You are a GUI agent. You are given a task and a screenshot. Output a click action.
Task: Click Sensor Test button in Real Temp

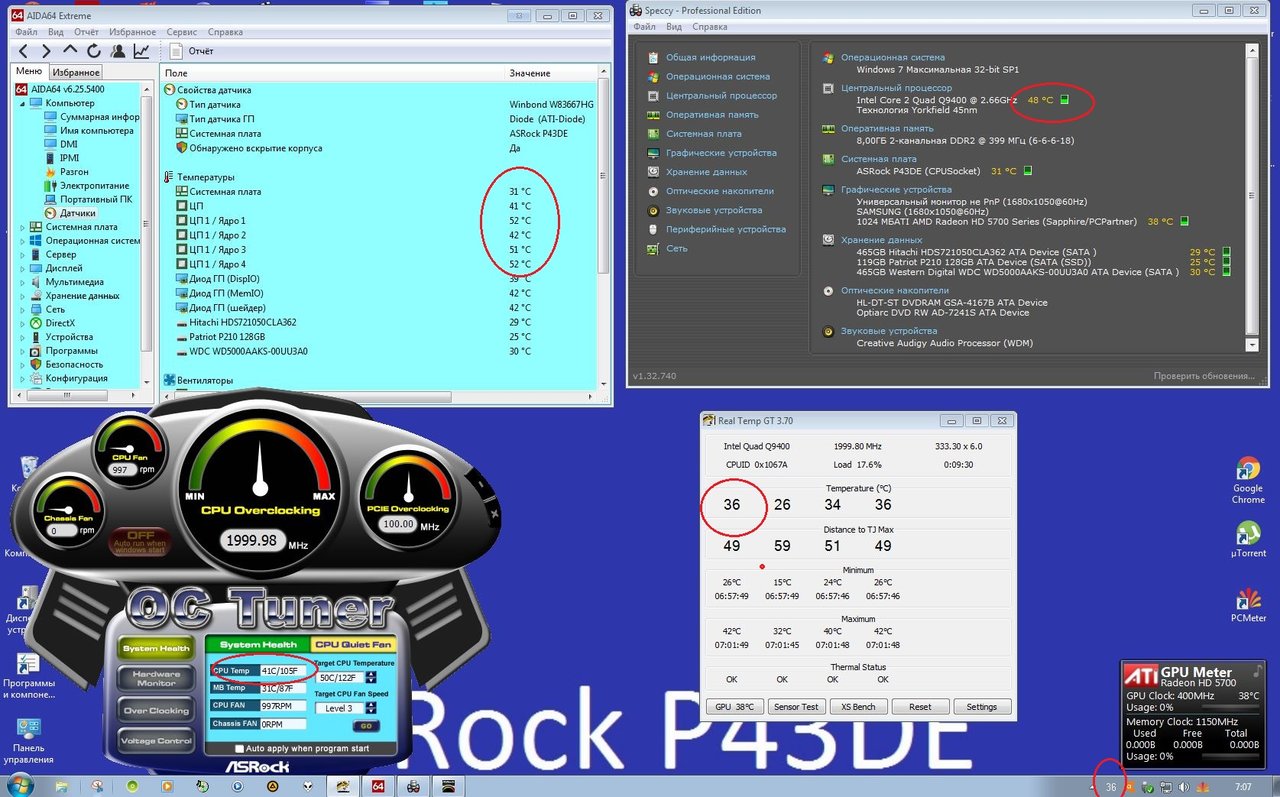pos(797,706)
